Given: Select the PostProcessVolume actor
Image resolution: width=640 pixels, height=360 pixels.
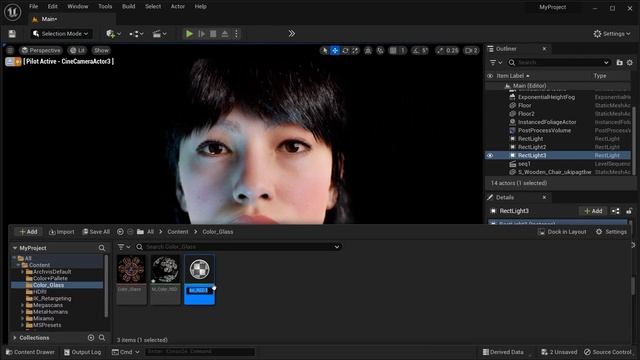Looking at the screenshot, I should click(544, 131).
